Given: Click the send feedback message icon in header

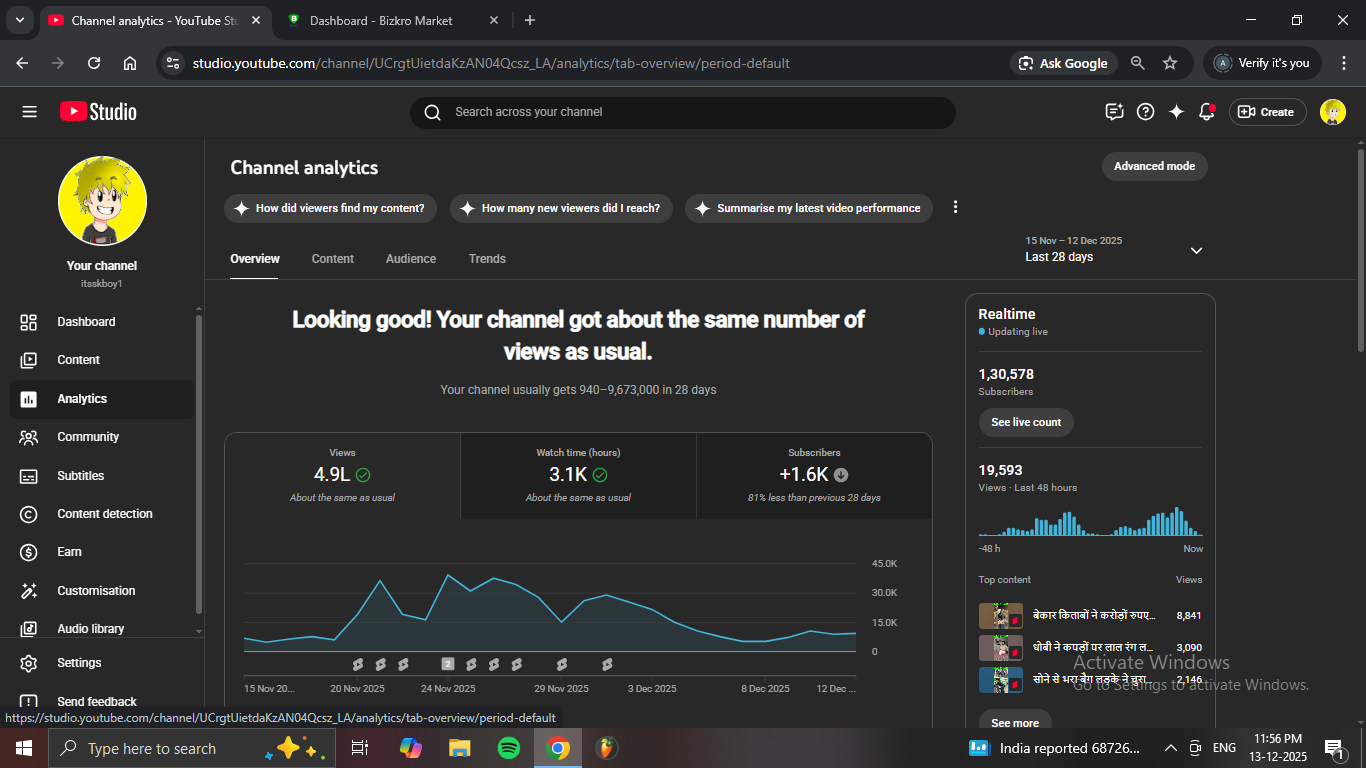Looking at the screenshot, I should click(x=1114, y=112).
